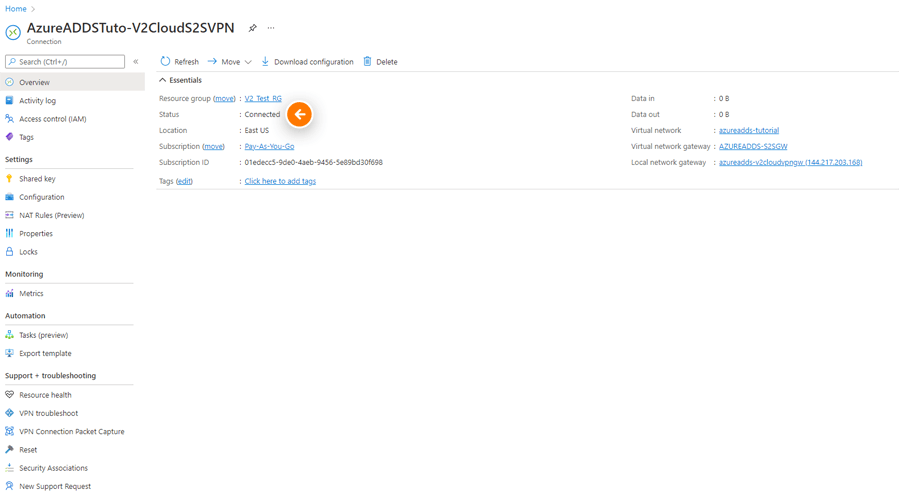Screen dimensions: 899x495
Task: Click the Configuration icon
Action: (x=9, y=197)
